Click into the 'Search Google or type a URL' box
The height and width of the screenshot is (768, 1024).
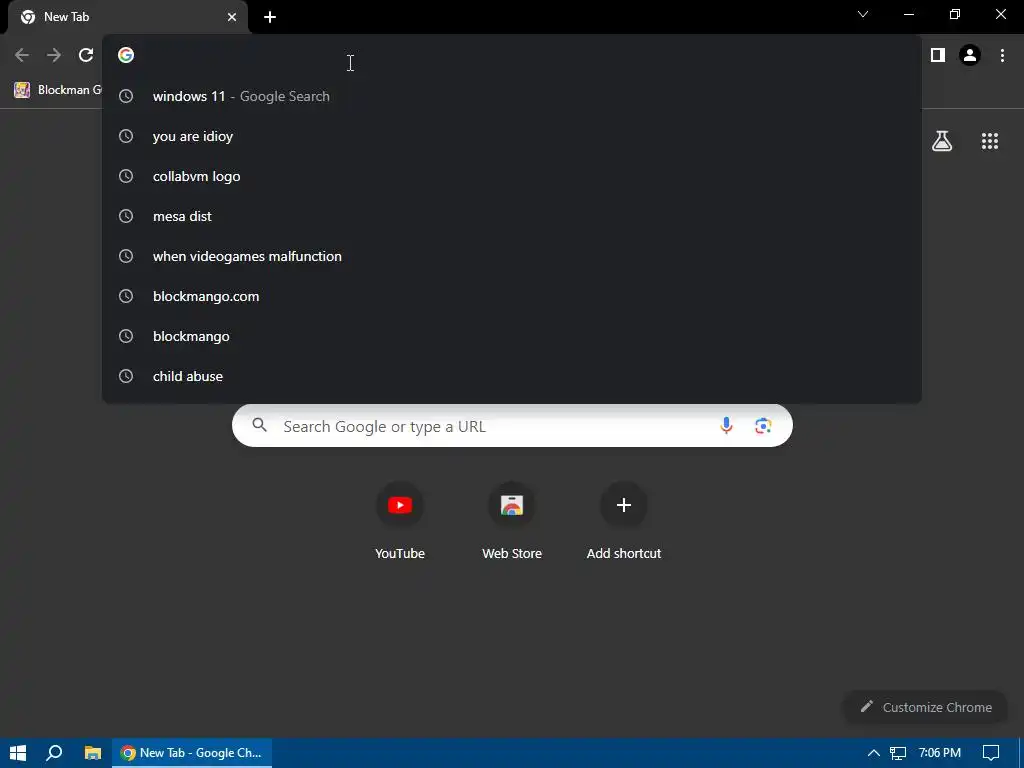tap(512, 426)
